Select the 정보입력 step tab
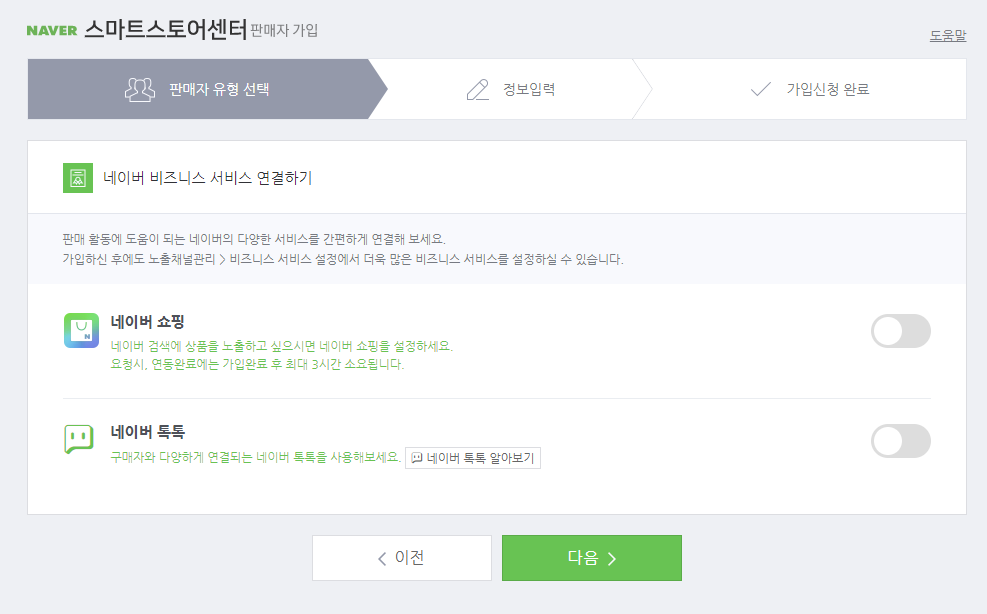Image resolution: width=987 pixels, height=614 pixels. tap(510, 89)
